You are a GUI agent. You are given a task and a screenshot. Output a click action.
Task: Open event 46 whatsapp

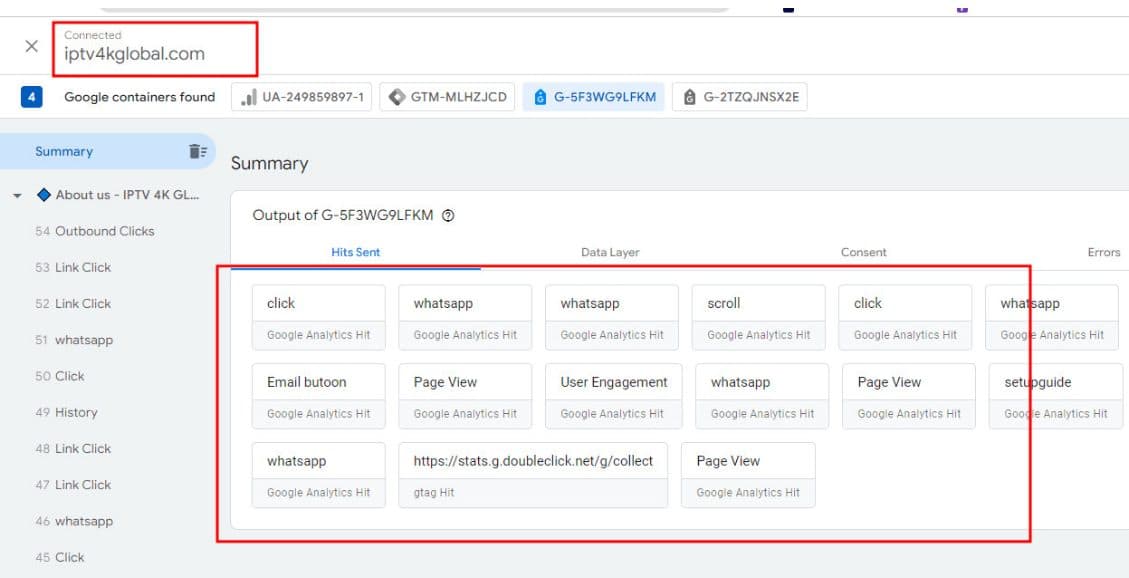tap(73, 521)
